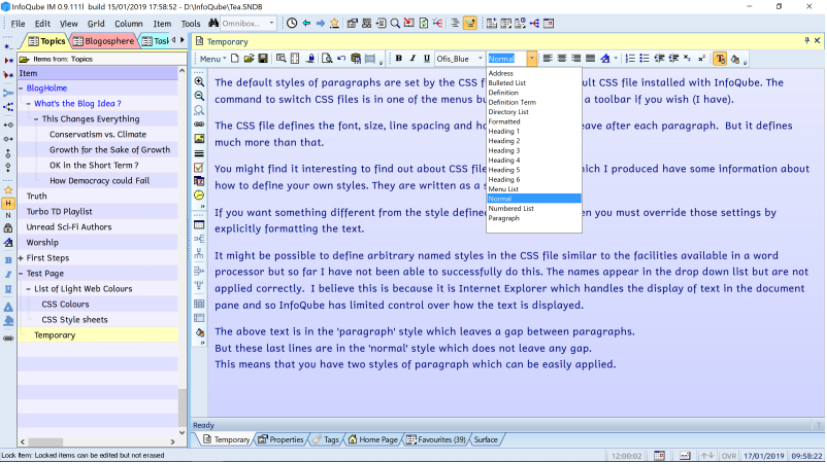The height and width of the screenshot is (465, 827).
Task: Click the horizontal rule icon in document sidebar
Action: pos(199,153)
